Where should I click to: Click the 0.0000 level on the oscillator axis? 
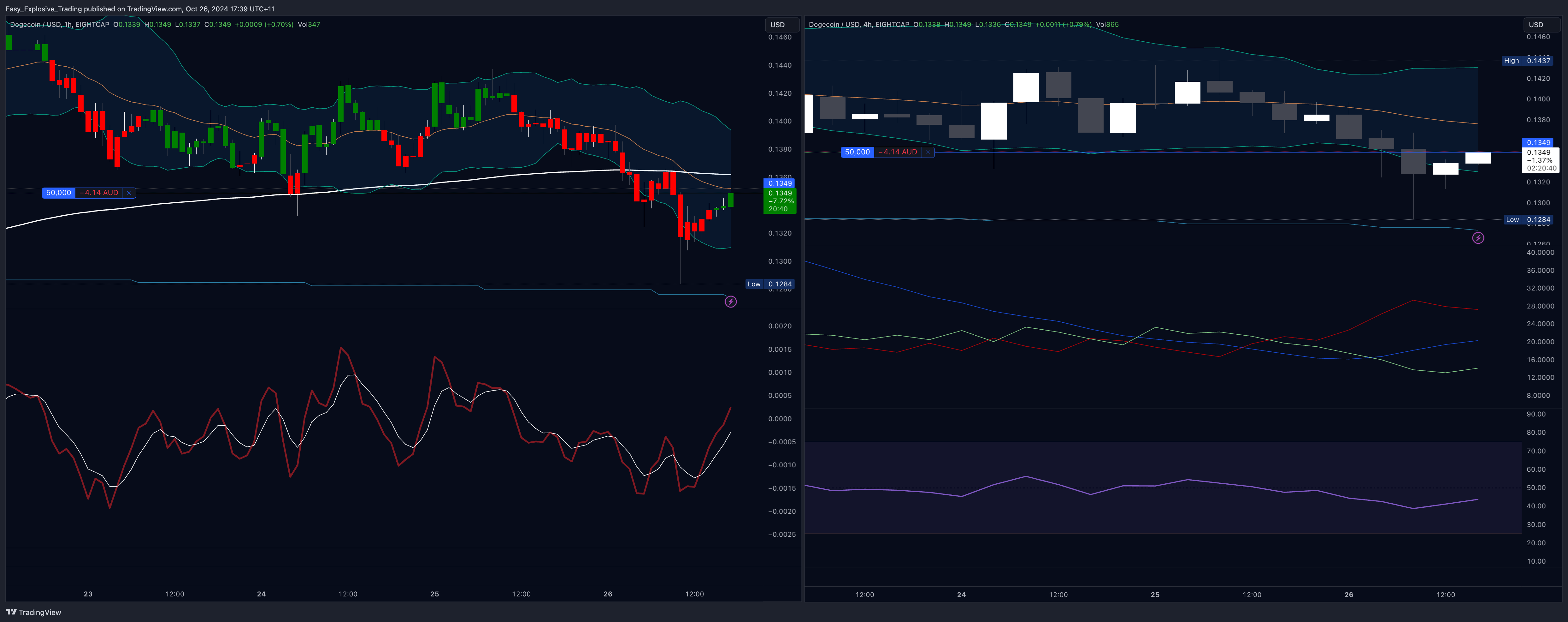tap(780, 419)
